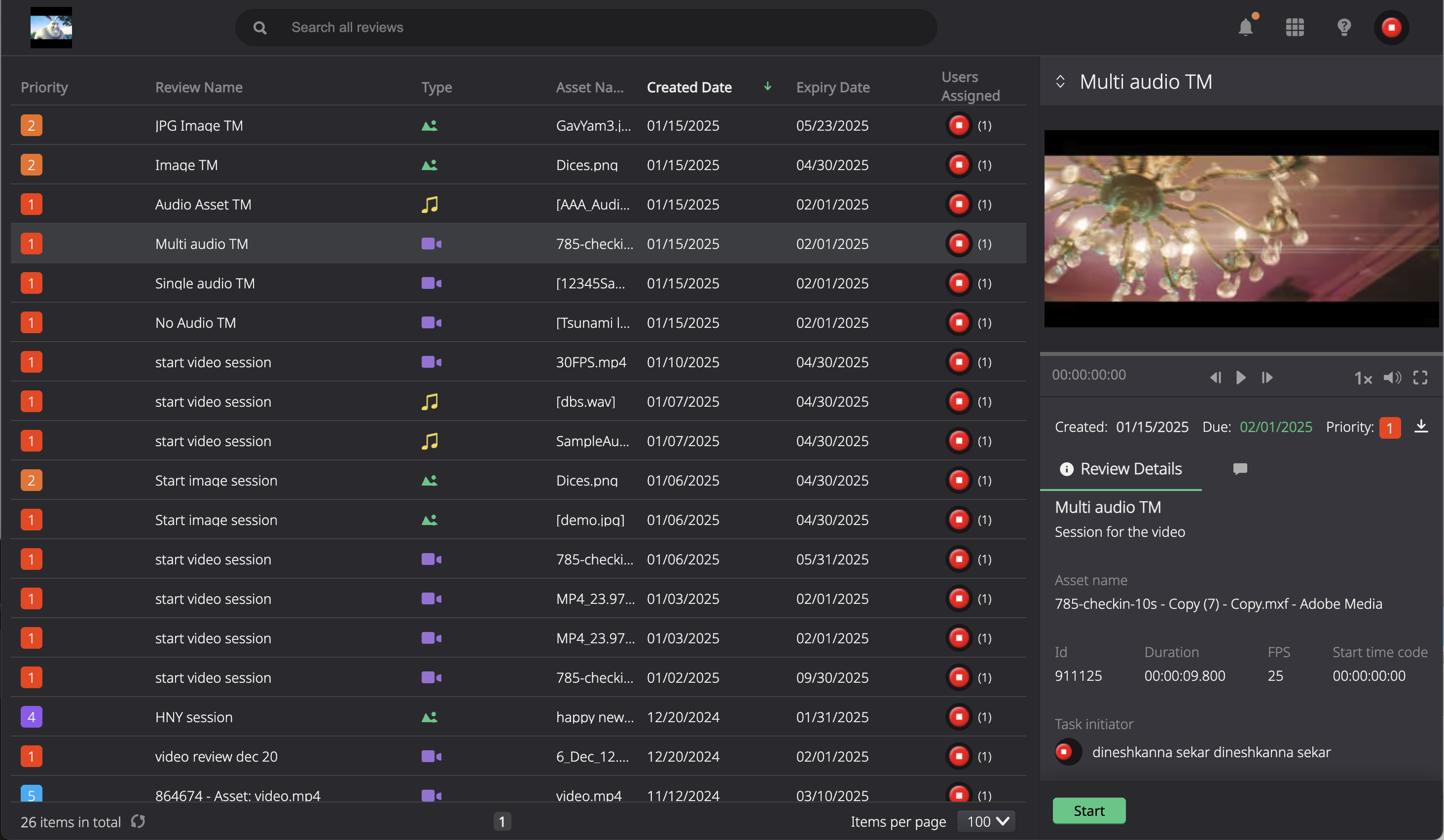
Task: Go to page 1
Action: pyautogui.click(x=502, y=822)
